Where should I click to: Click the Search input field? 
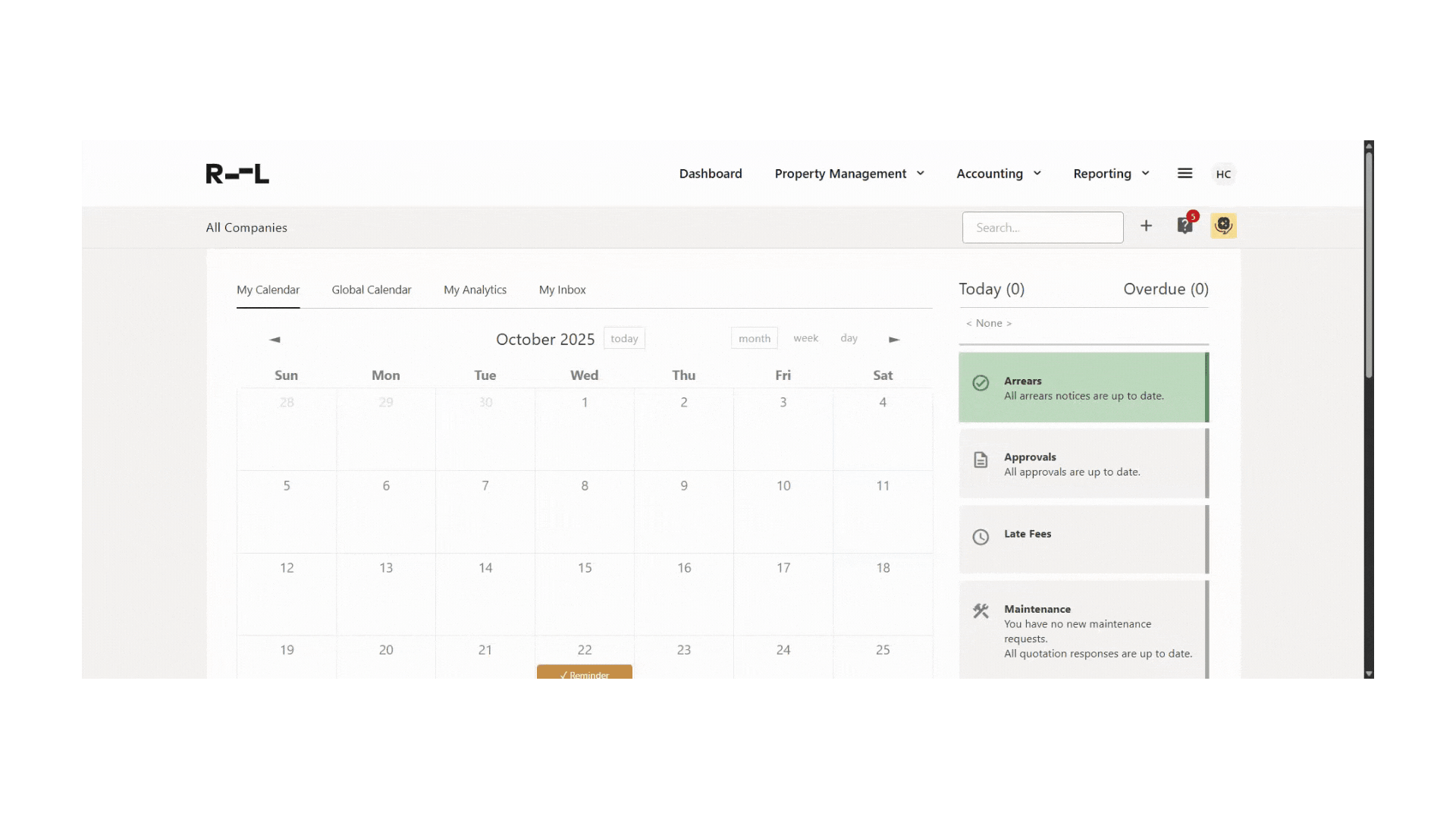tap(1042, 227)
